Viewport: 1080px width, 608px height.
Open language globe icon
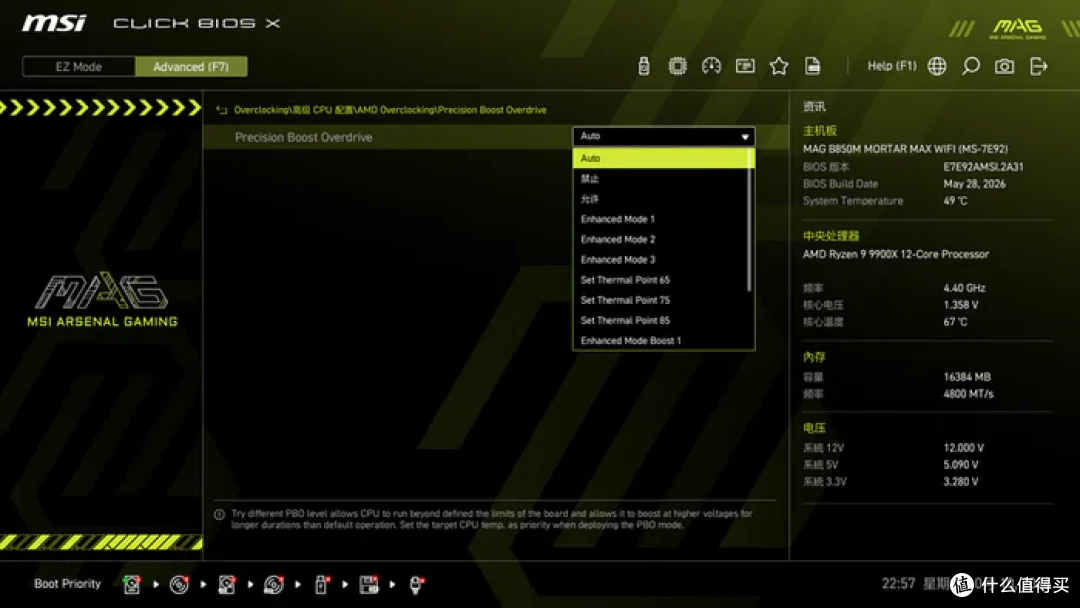tap(937, 66)
